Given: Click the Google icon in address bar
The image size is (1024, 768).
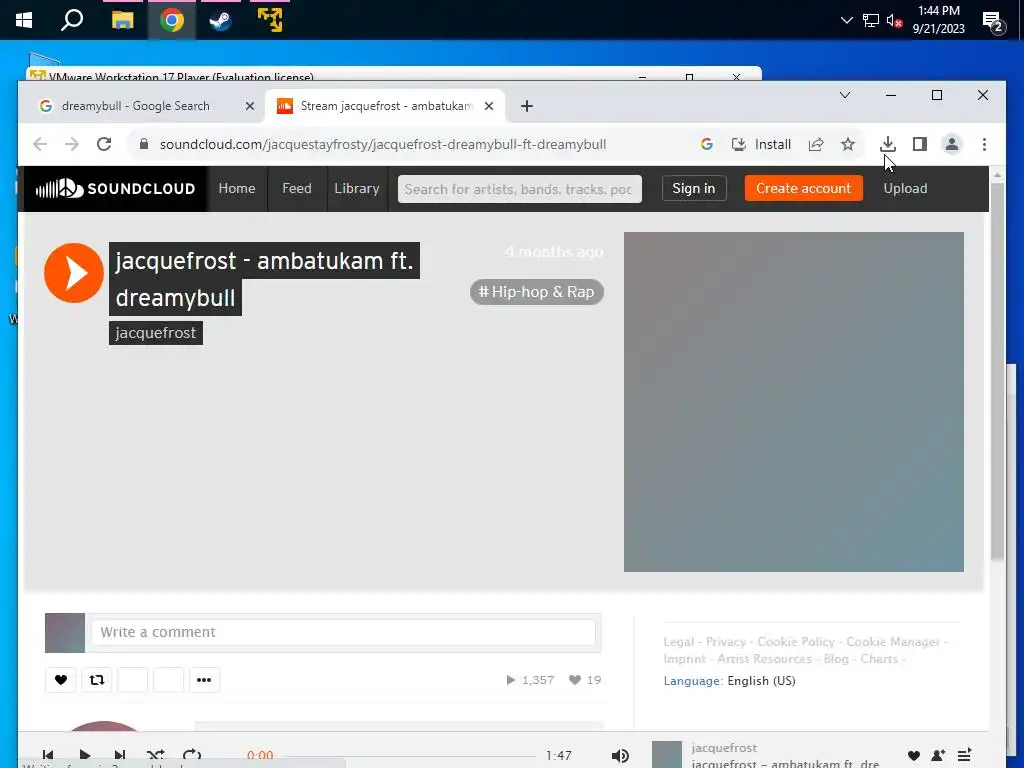Looking at the screenshot, I should coord(707,144).
